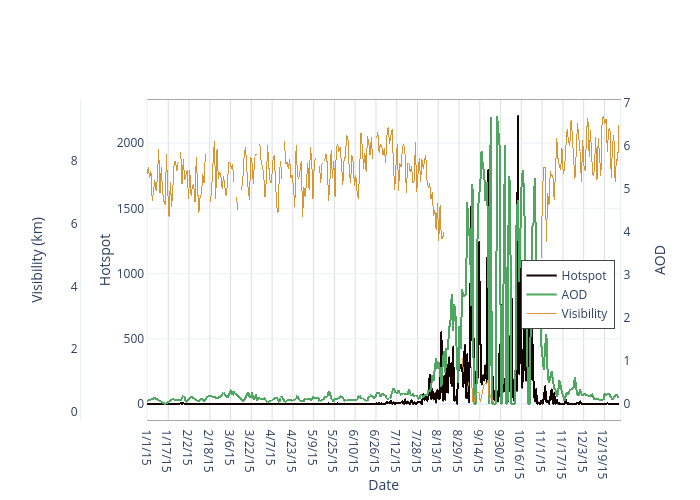The height and width of the screenshot is (500, 700).
Task: Click the orange Visibility legend line swatch
Action: coord(541,313)
